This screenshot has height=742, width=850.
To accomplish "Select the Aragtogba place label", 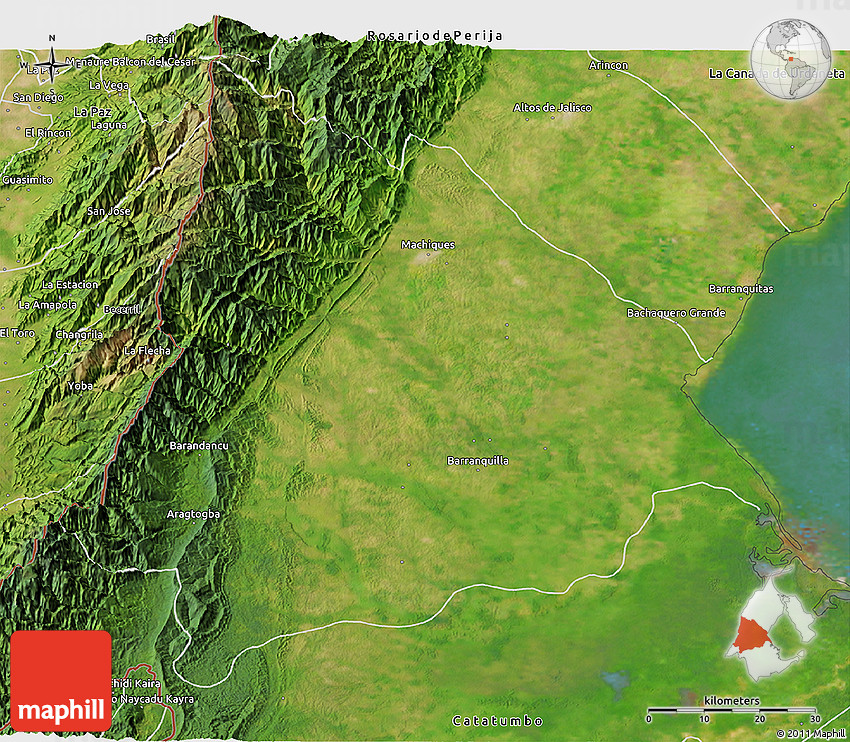I will coord(192,514).
